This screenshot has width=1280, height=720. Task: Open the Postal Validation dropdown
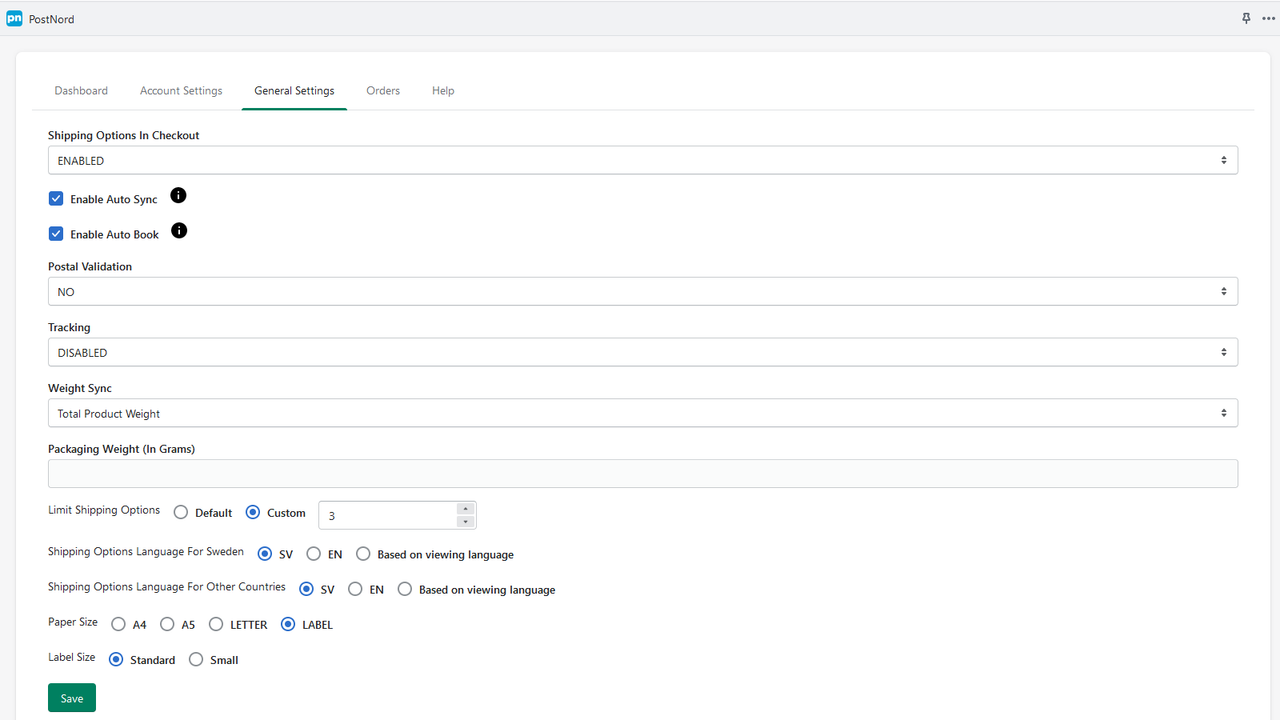(x=643, y=291)
